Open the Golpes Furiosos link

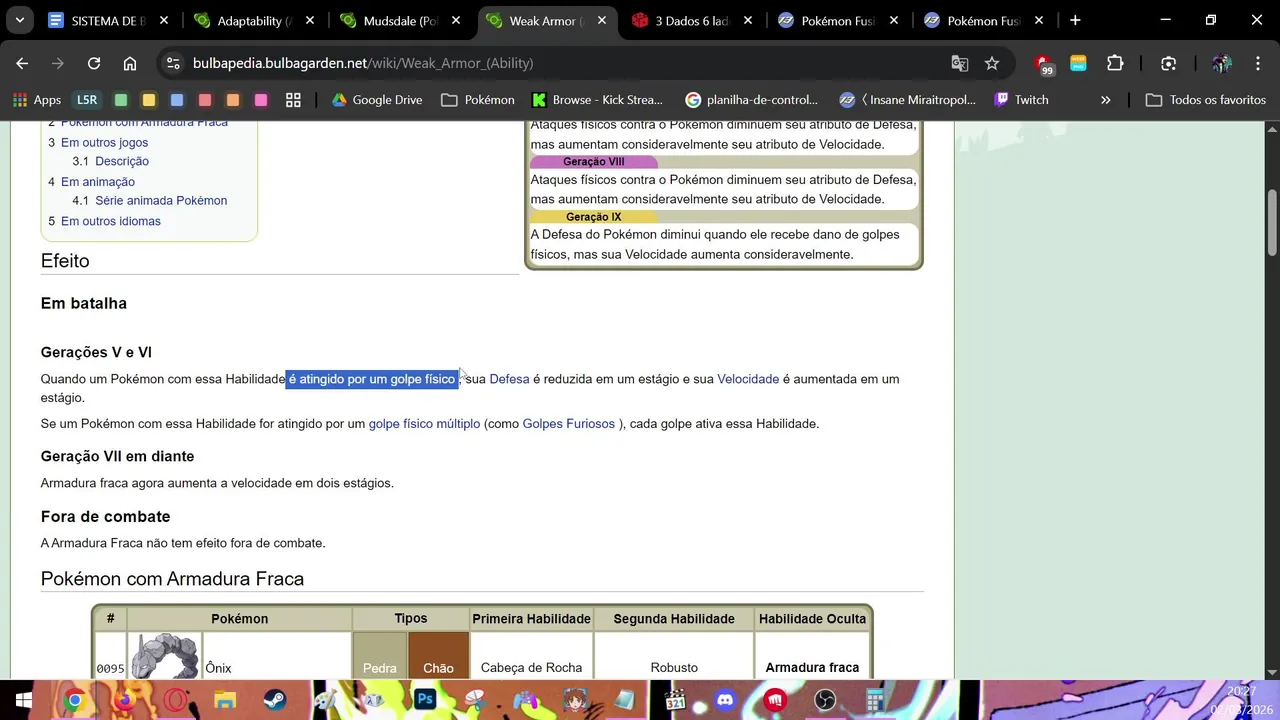569,424
